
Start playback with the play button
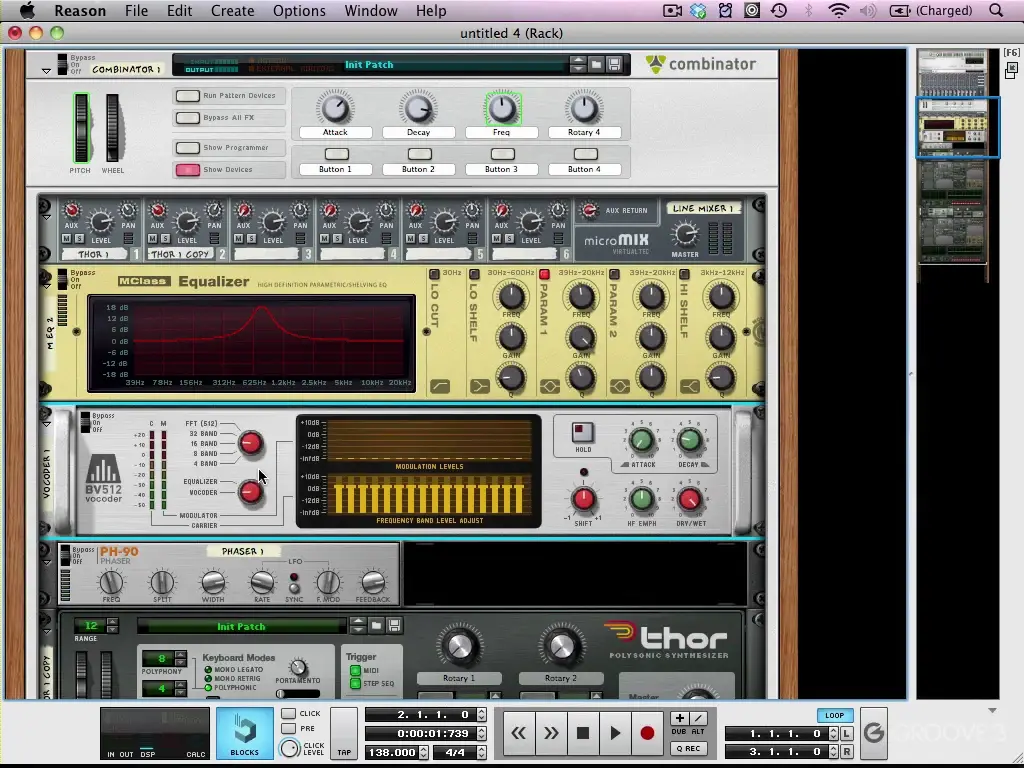click(615, 733)
